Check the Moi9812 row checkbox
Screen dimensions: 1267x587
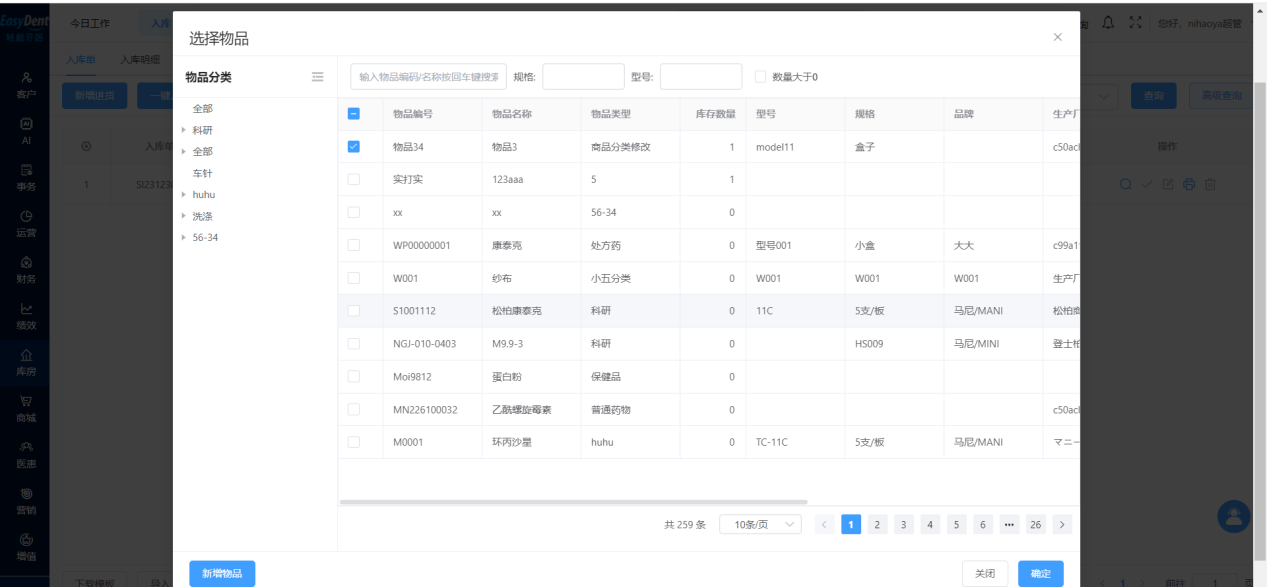pos(353,376)
